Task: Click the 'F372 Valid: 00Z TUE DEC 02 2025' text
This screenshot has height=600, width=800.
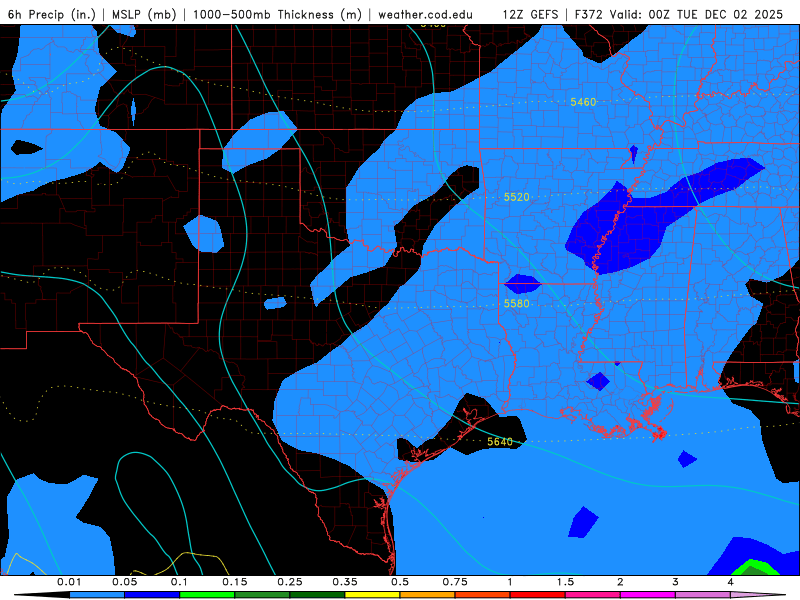Action: (x=679, y=14)
